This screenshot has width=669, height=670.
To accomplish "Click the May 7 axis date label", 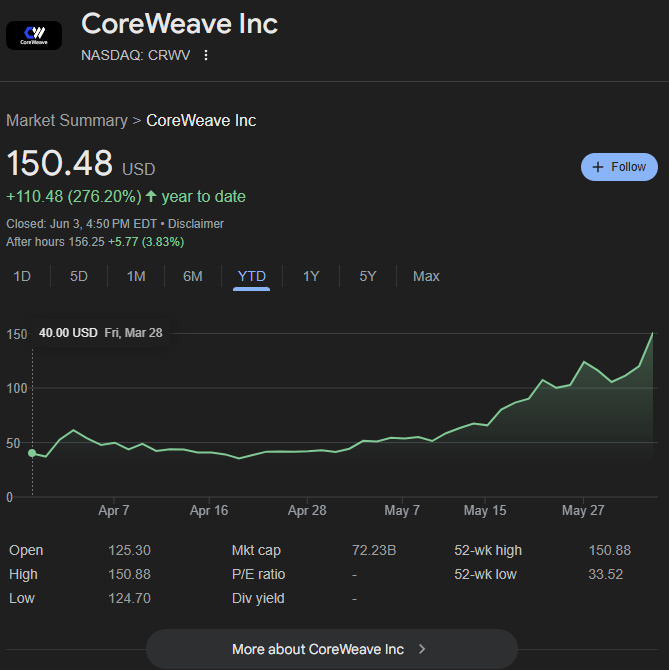I will [402, 510].
